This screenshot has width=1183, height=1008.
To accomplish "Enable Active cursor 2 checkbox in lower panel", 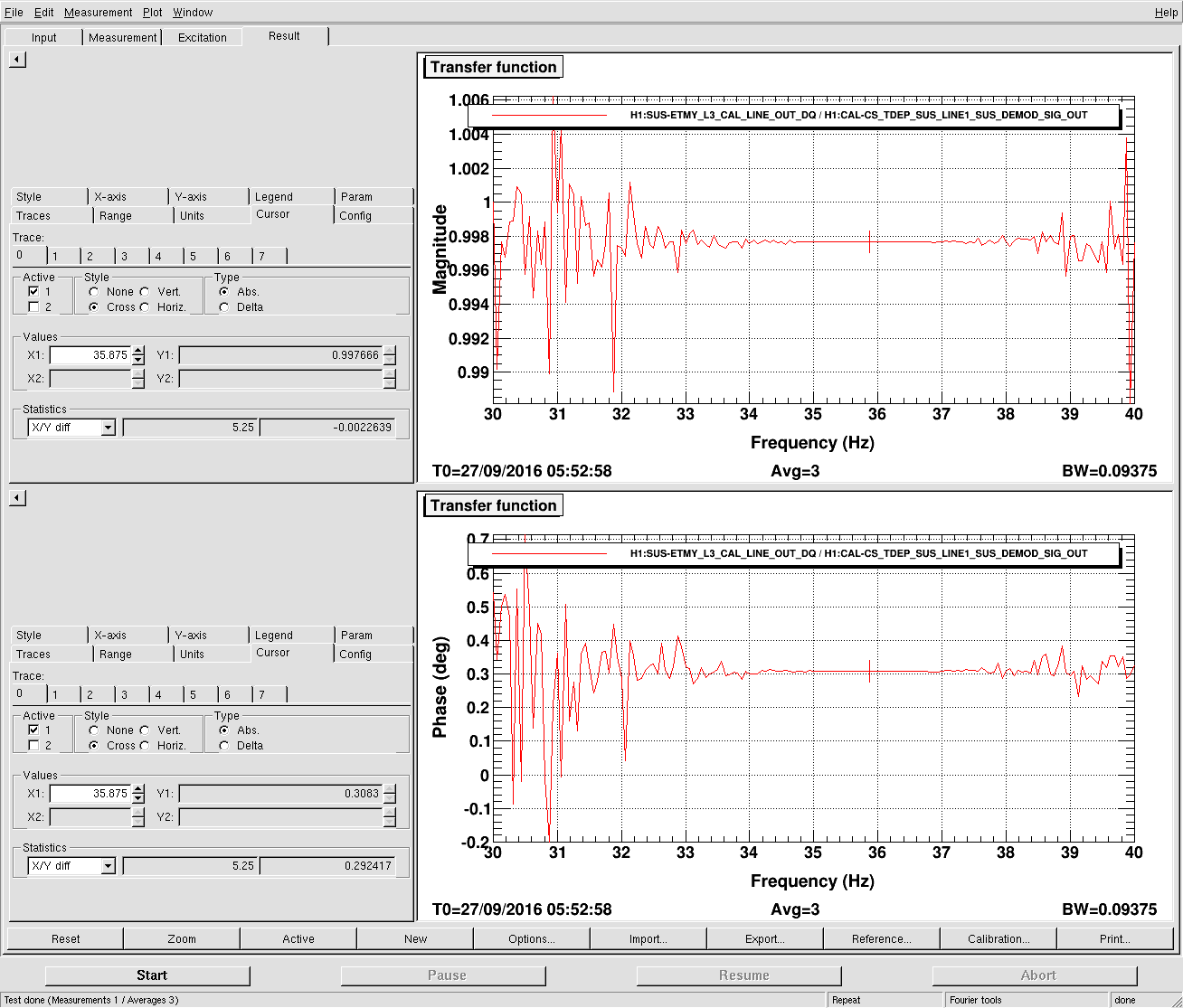I will 33,746.
